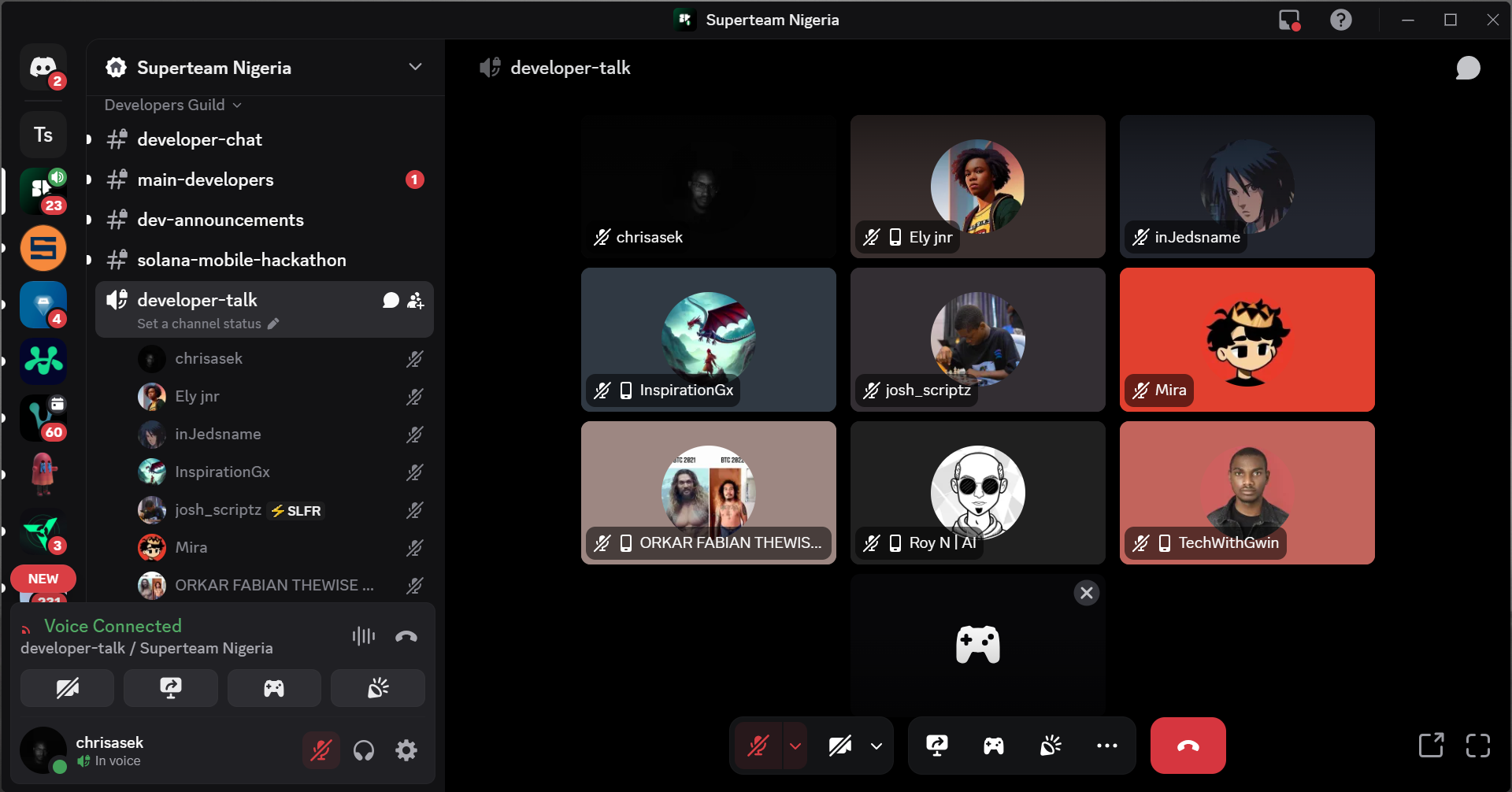
Task: Invite friends to developer-talk voice channel
Action: pyautogui.click(x=415, y=300)
